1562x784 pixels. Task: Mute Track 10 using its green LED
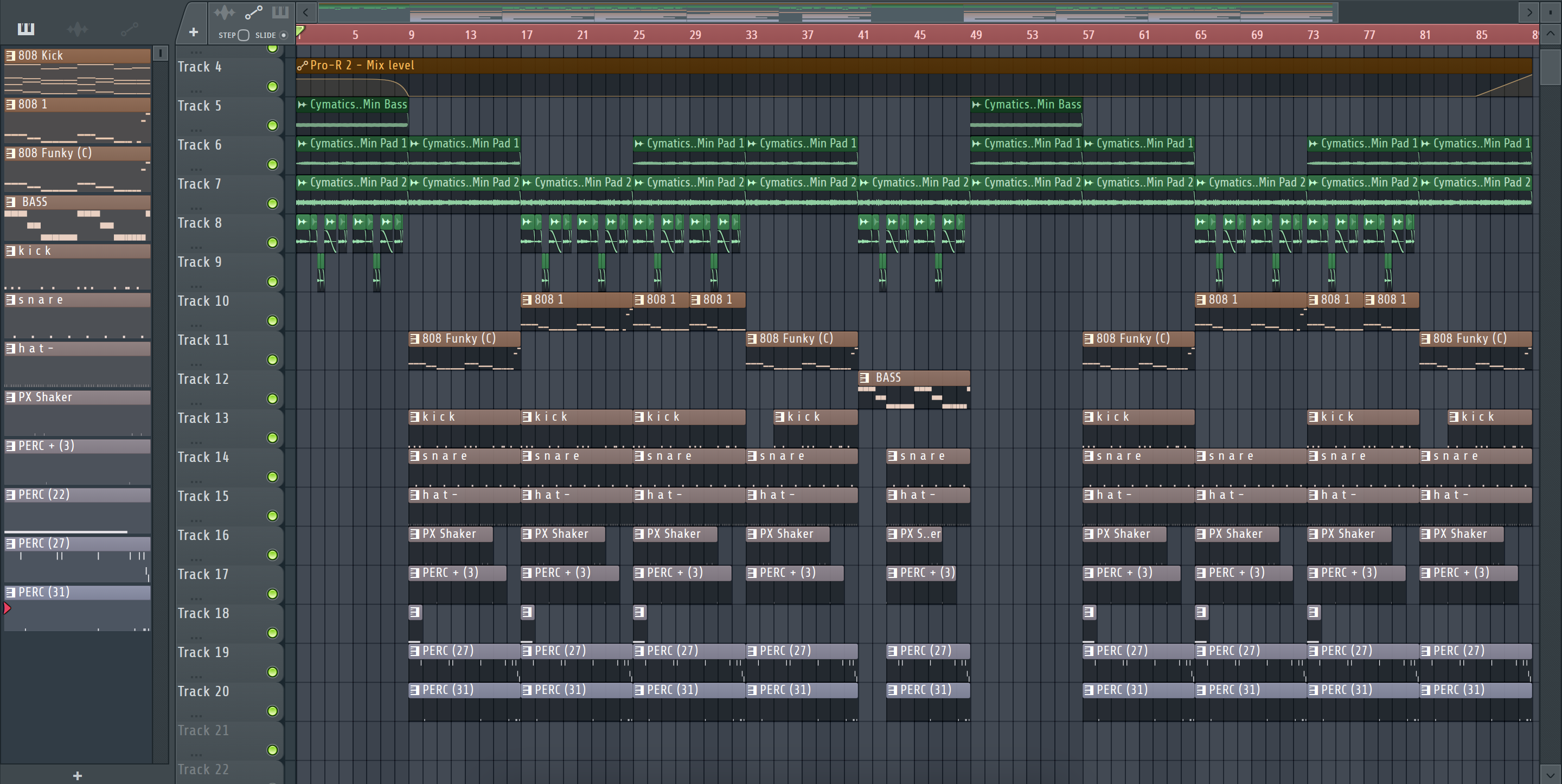[x=273, y=321]
